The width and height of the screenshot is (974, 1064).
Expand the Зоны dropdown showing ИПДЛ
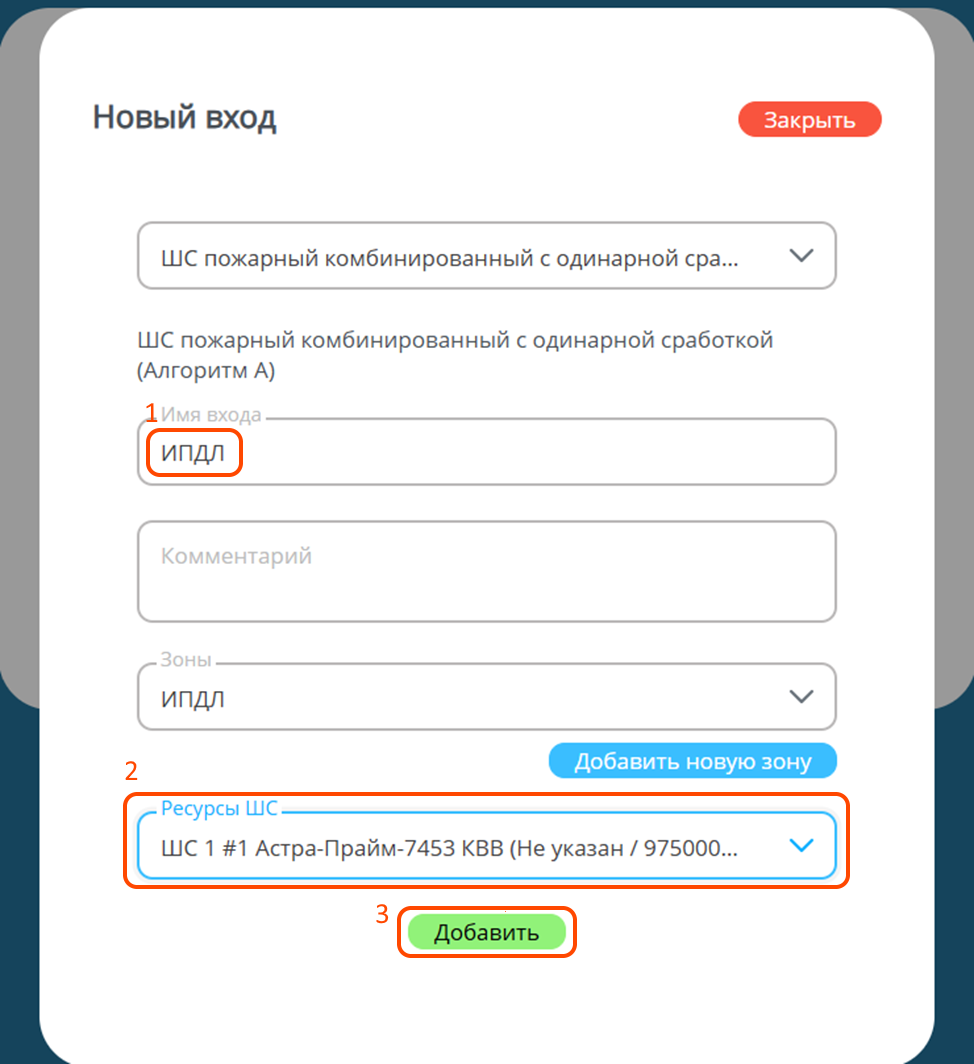point(486,698)
